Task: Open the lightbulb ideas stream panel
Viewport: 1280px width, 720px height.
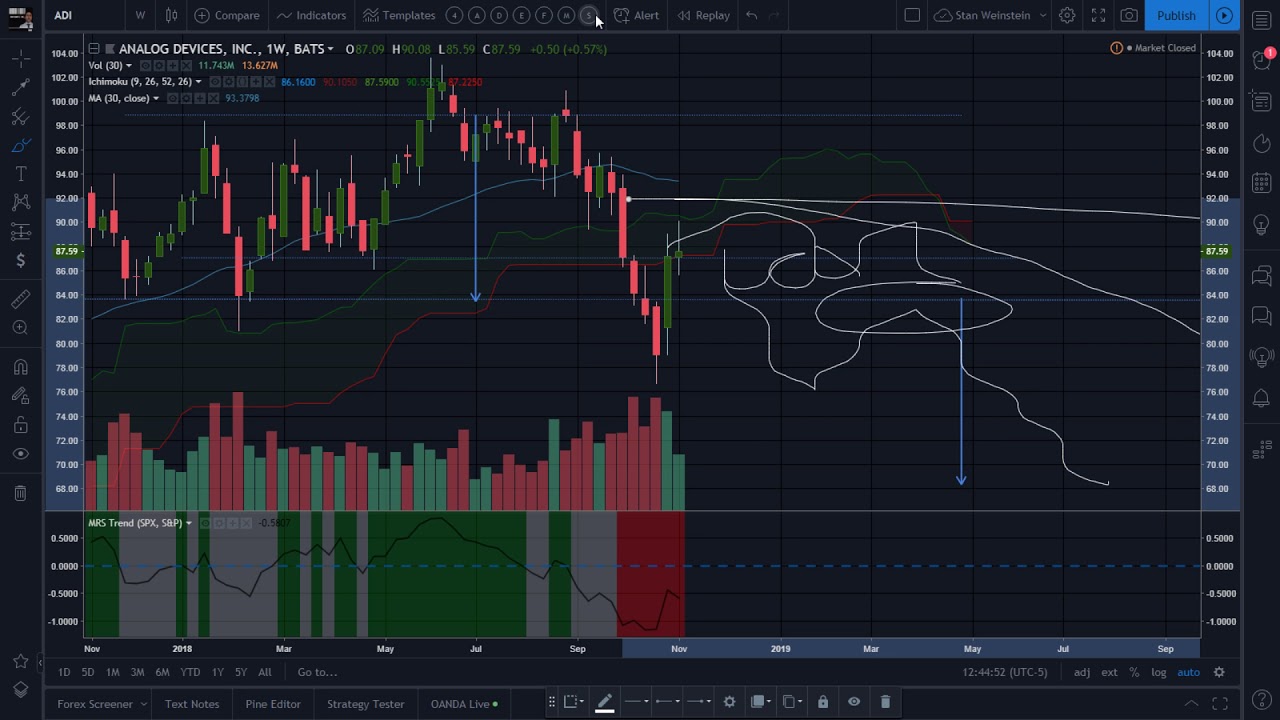Action: click(x=1261, y=357)
